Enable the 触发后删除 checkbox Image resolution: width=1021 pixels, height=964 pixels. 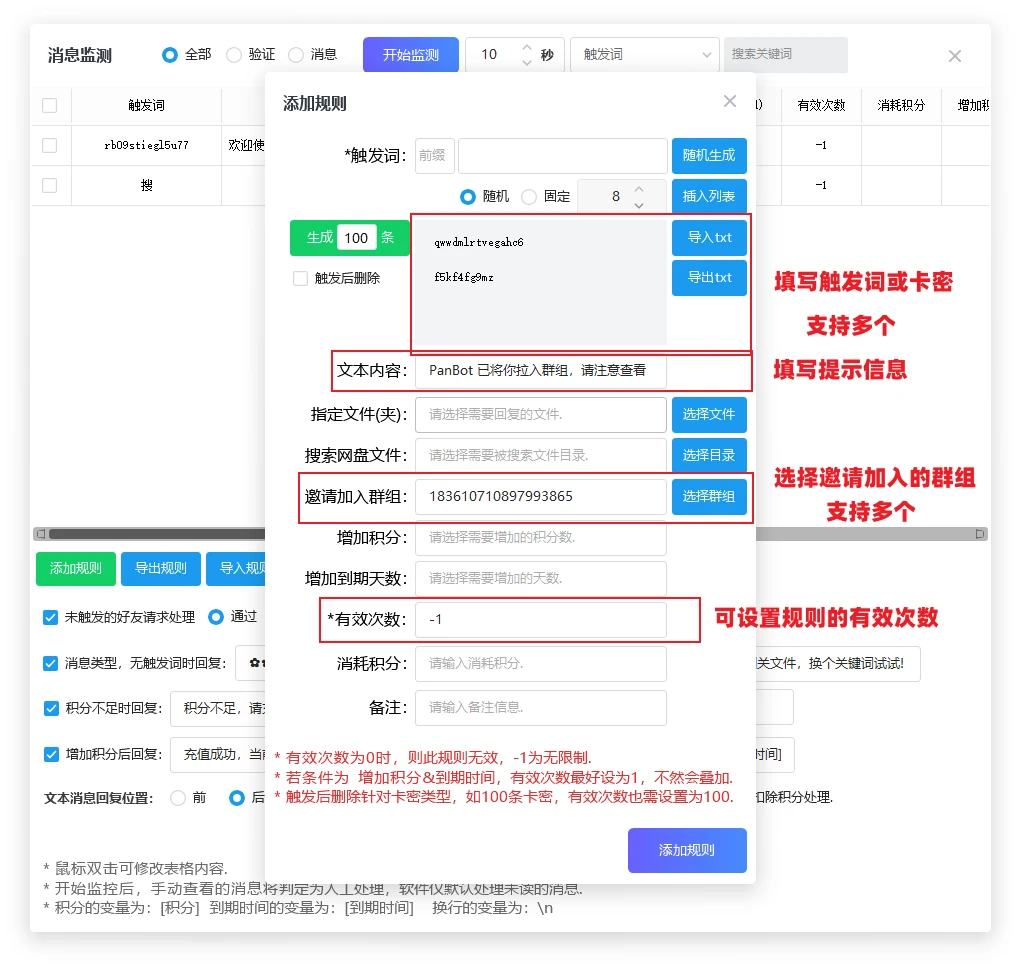click(x=300, y=279)
